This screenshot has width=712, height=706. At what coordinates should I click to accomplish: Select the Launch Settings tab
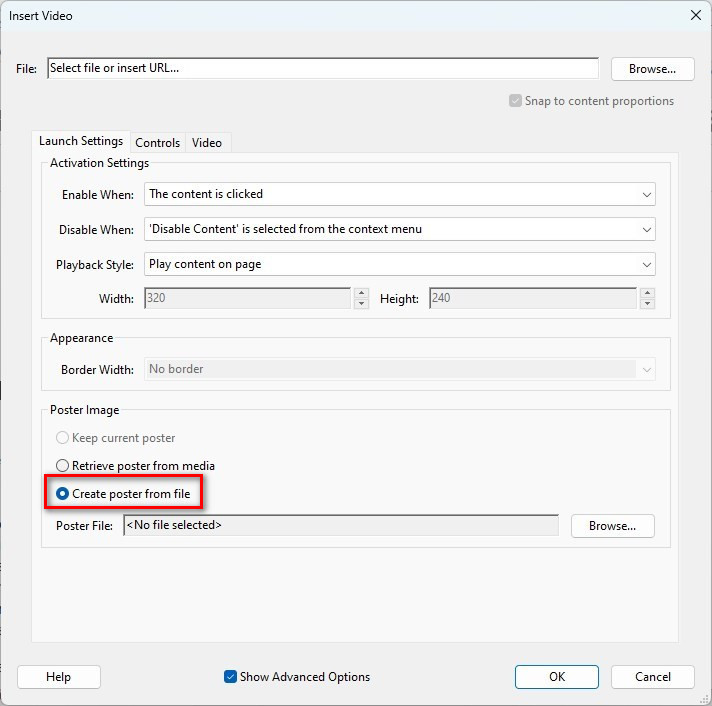point(81,142)
